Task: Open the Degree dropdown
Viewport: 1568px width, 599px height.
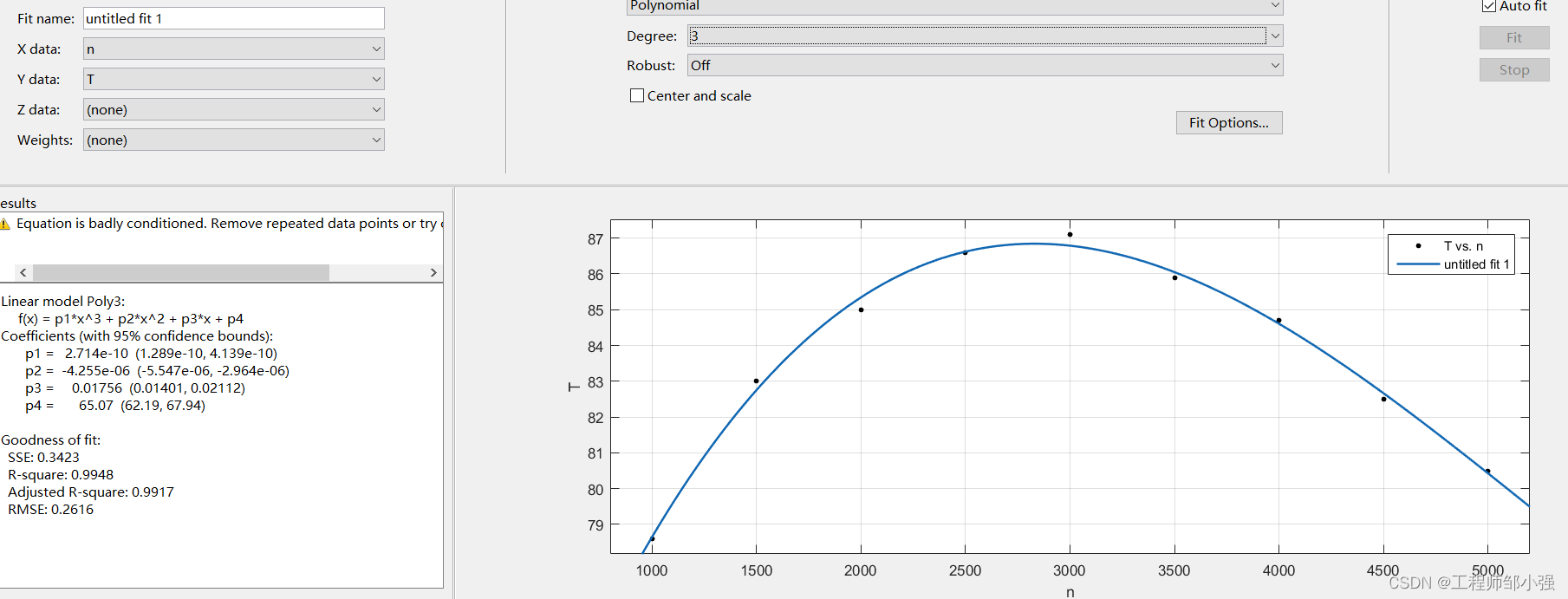Action: tap(986, 36)
